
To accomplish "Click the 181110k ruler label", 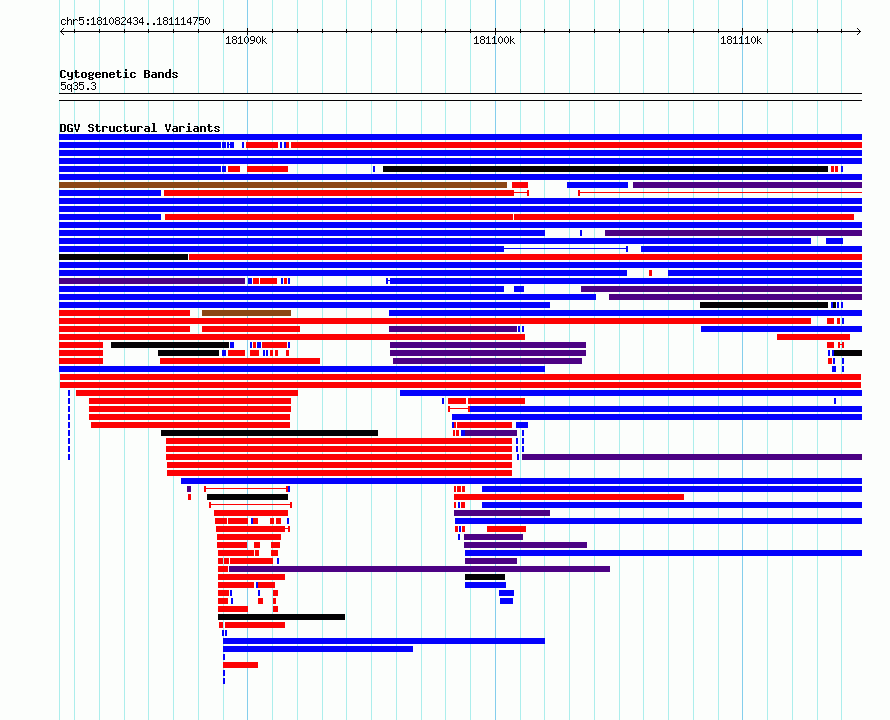I will pos(741,40).
